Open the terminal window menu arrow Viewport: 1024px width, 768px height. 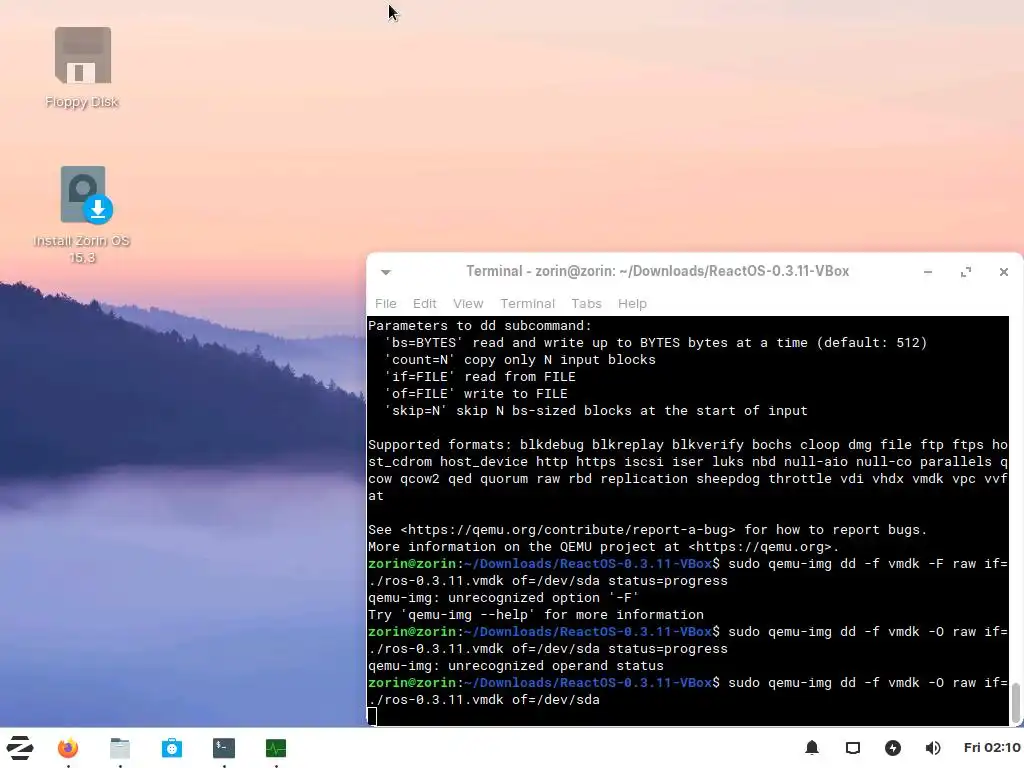(385, 272)
